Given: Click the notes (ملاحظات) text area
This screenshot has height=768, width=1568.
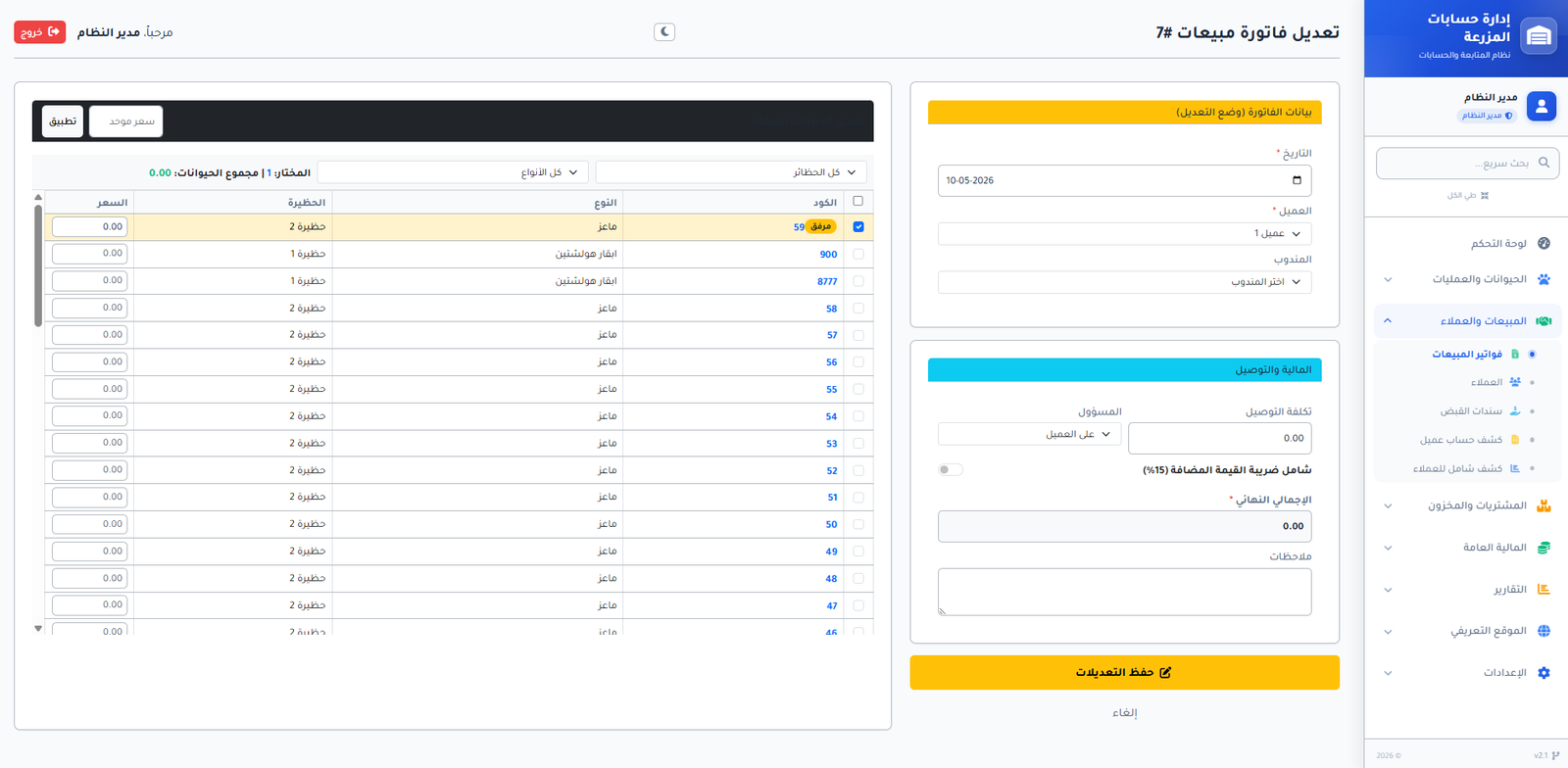Looking at the screenshot, I should tap(1124, 592).
